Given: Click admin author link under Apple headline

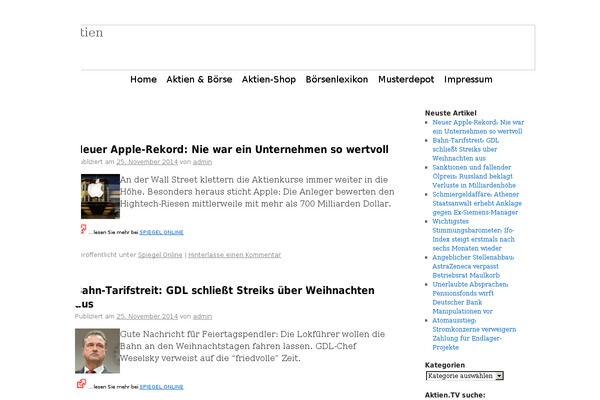Looking at the screenshot, I should pos(202,162).
